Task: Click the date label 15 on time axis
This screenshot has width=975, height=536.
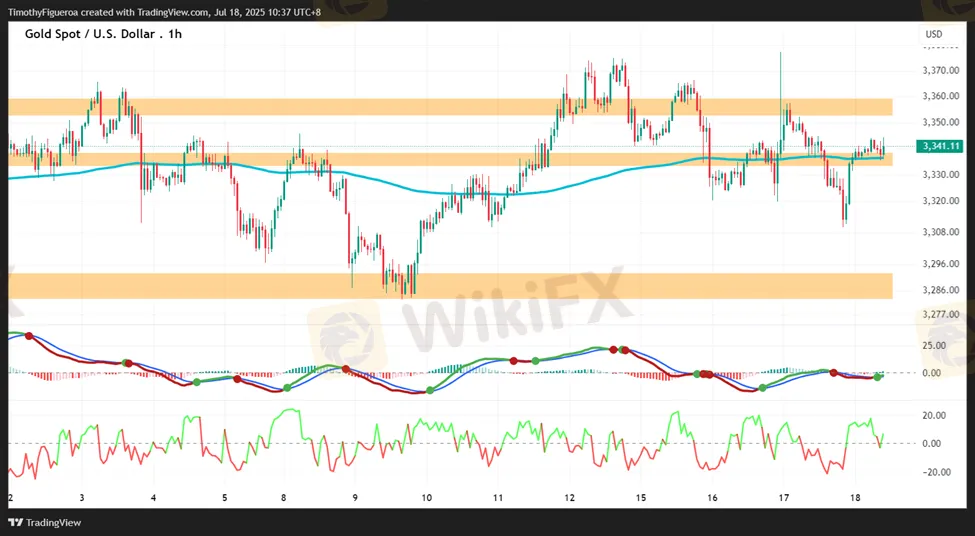Action: click(641, 498)
